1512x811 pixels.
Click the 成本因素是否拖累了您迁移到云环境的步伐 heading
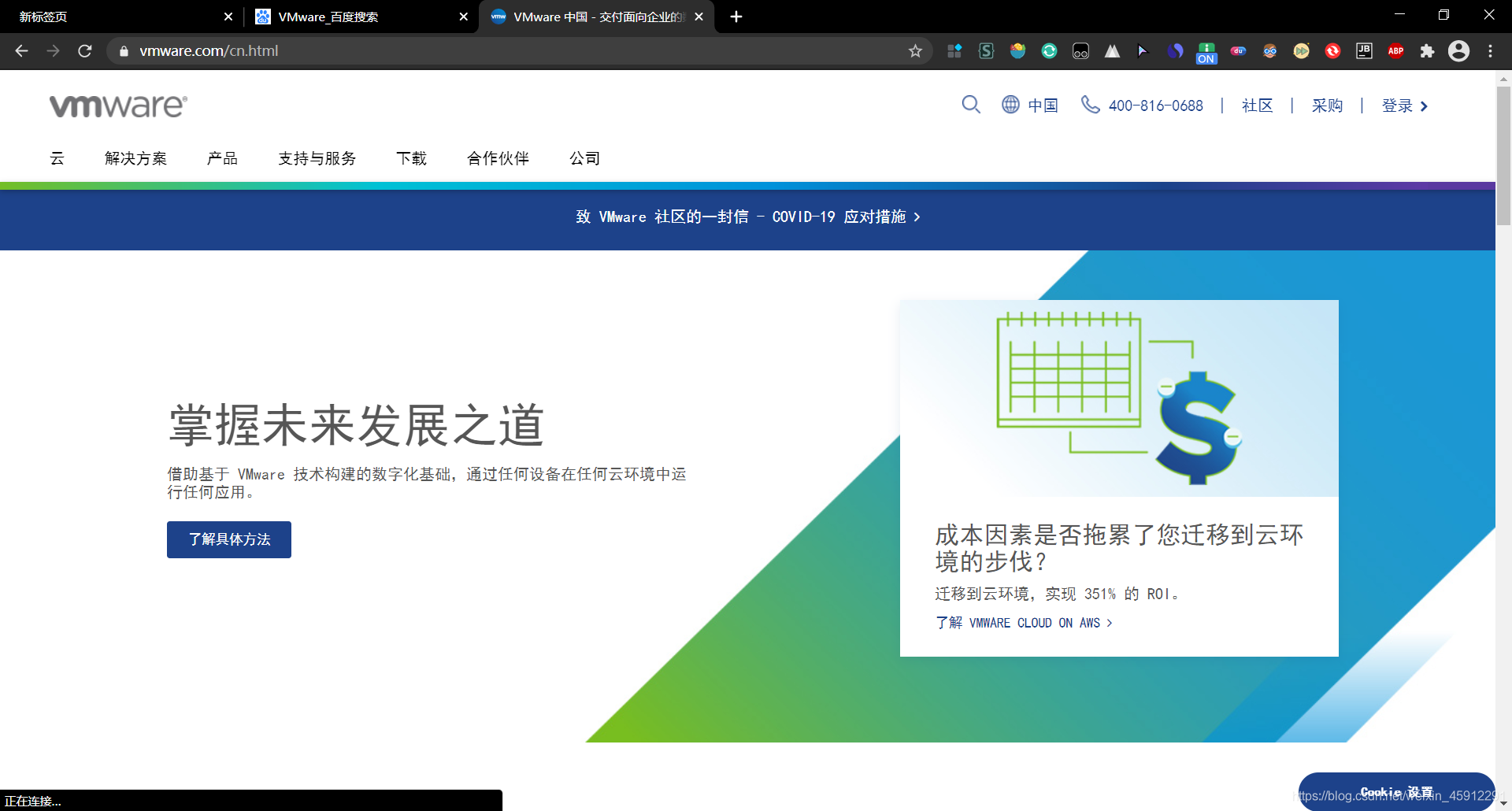[1119, 548]
